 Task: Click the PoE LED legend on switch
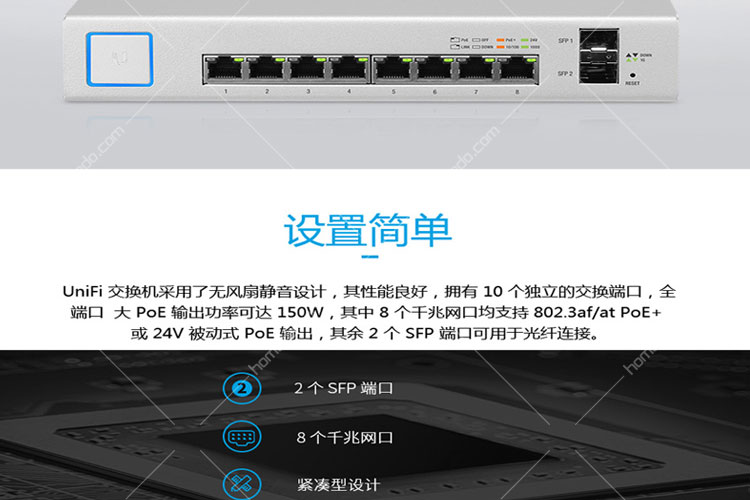tap(495, 44)
